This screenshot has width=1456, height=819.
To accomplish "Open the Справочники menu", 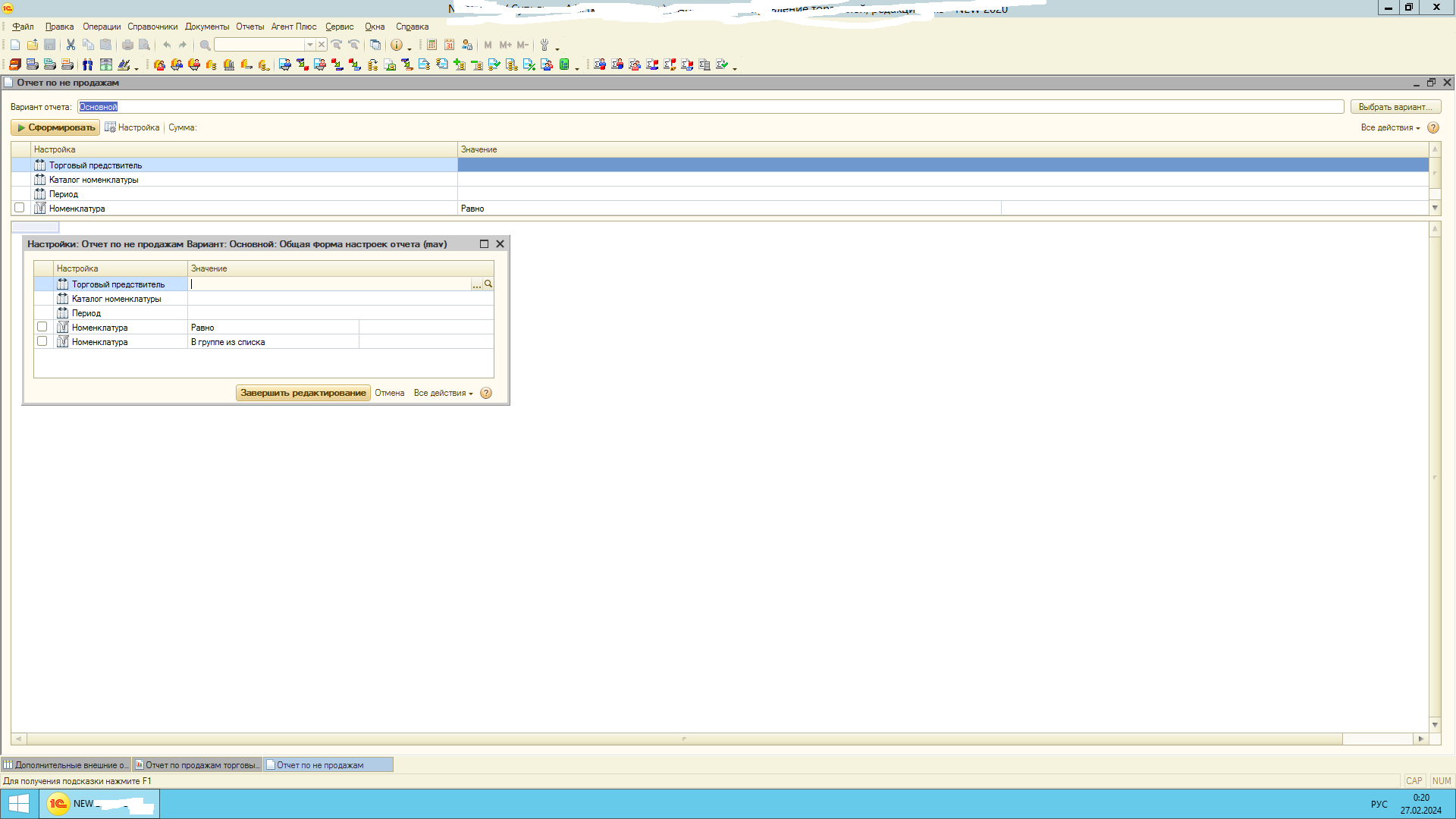I will [x=152, y=27].
